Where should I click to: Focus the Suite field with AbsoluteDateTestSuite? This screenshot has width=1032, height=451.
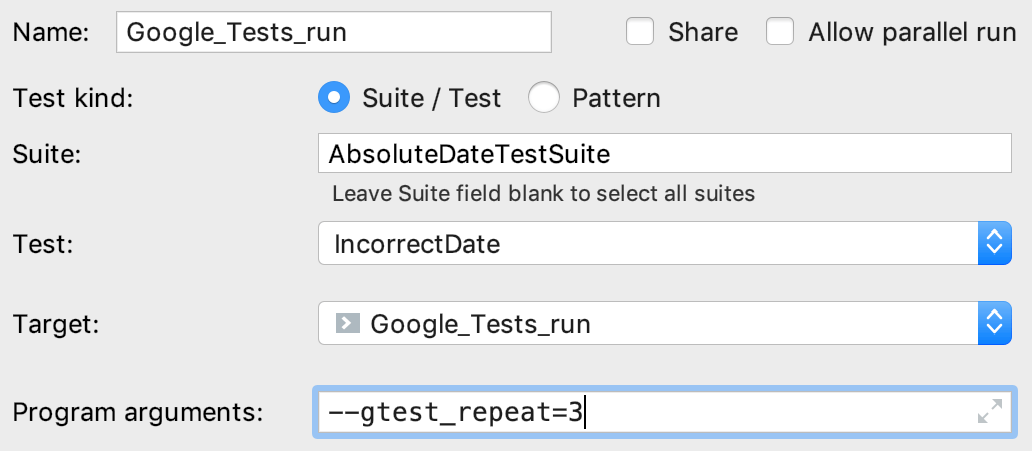pos(664,155)
